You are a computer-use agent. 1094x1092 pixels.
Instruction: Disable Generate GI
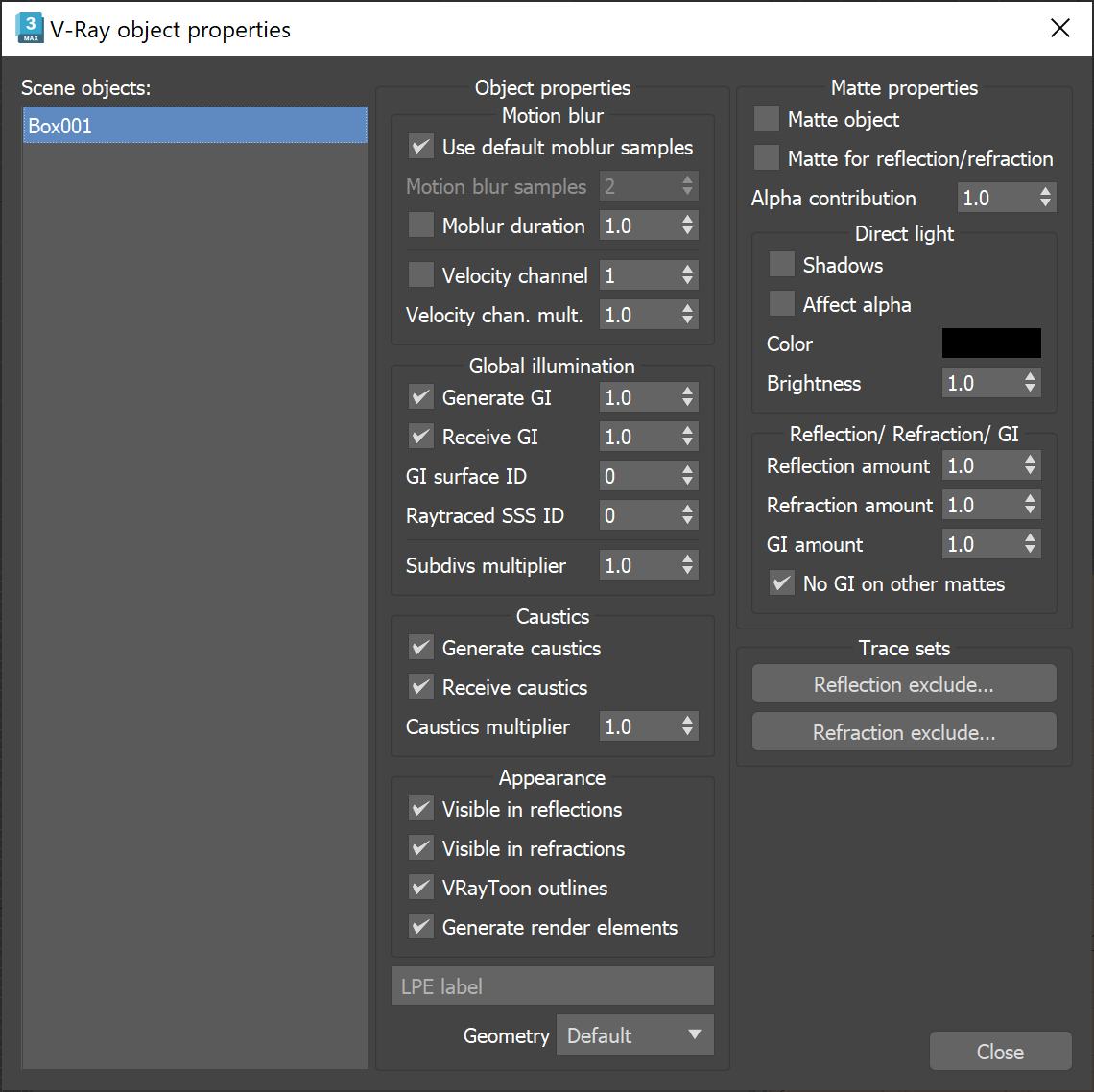pyautogui.click(x=420, y=396)
